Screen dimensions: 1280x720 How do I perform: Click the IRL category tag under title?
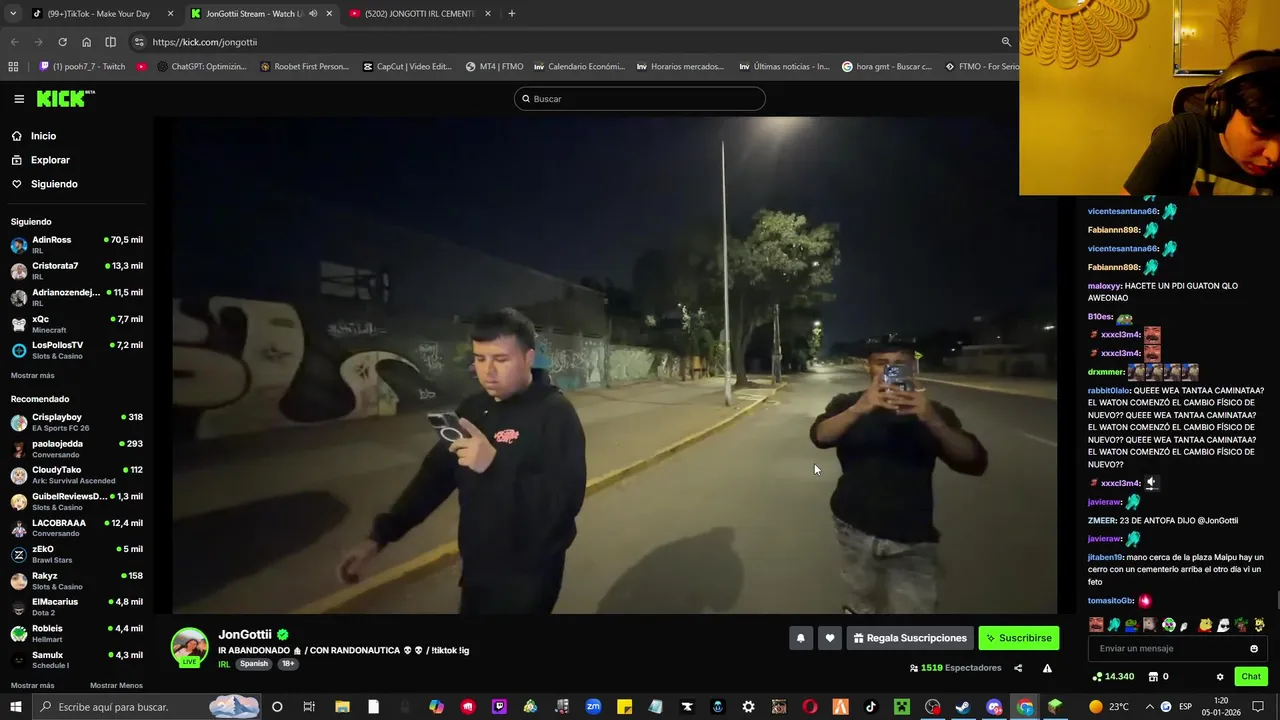click(224, 664)
